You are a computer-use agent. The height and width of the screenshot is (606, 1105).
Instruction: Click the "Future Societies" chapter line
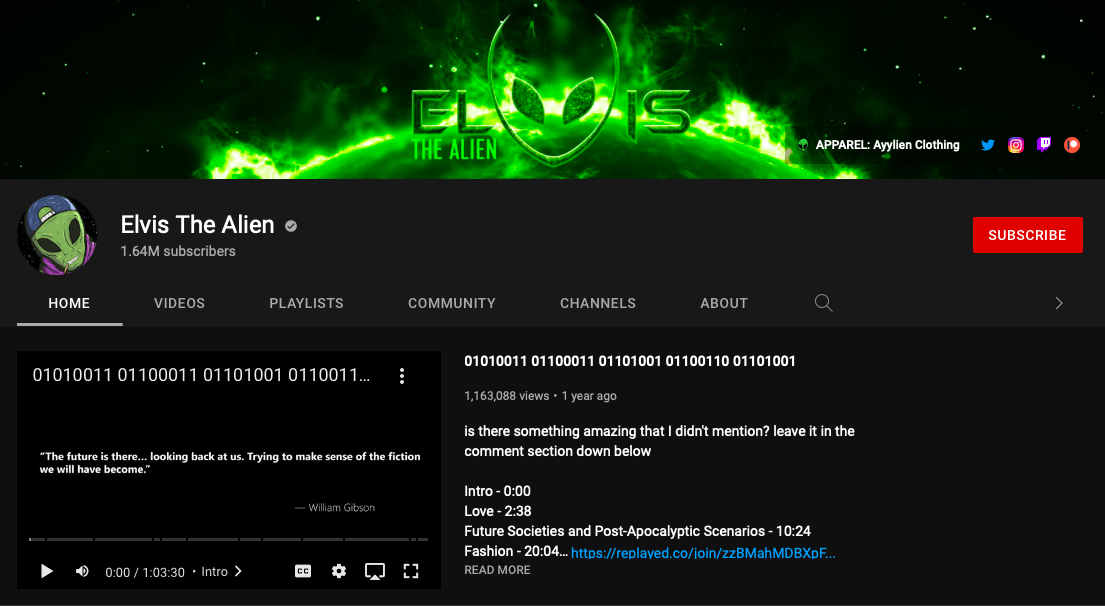637,531
